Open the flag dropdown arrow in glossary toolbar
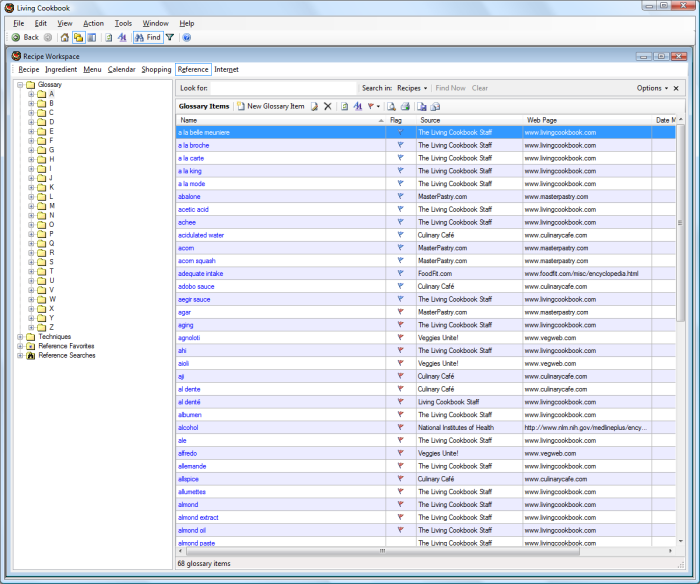Viewport: 700px width, 584px height. [378, 106]
